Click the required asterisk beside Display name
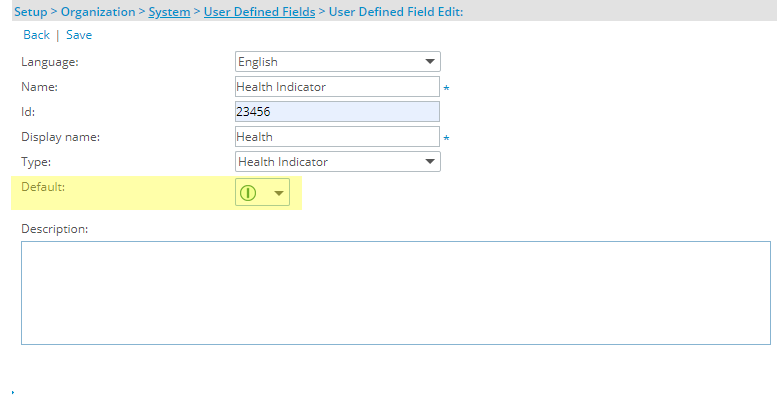Image resolution: width=777 pixels, height=416 pixels. pyautogui.click(x=446, y=138)
